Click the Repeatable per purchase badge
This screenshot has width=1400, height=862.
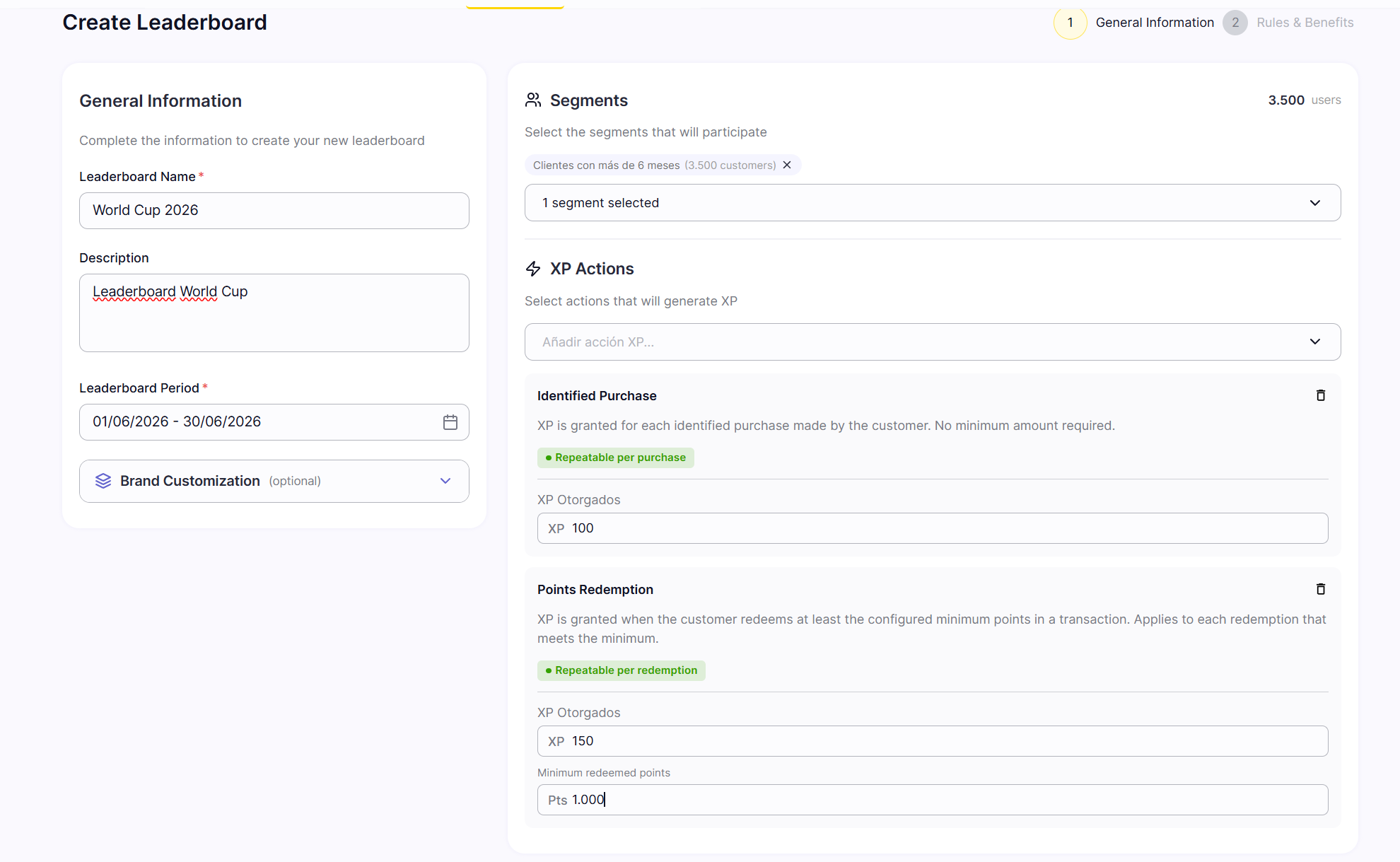(x=616, y=458)
